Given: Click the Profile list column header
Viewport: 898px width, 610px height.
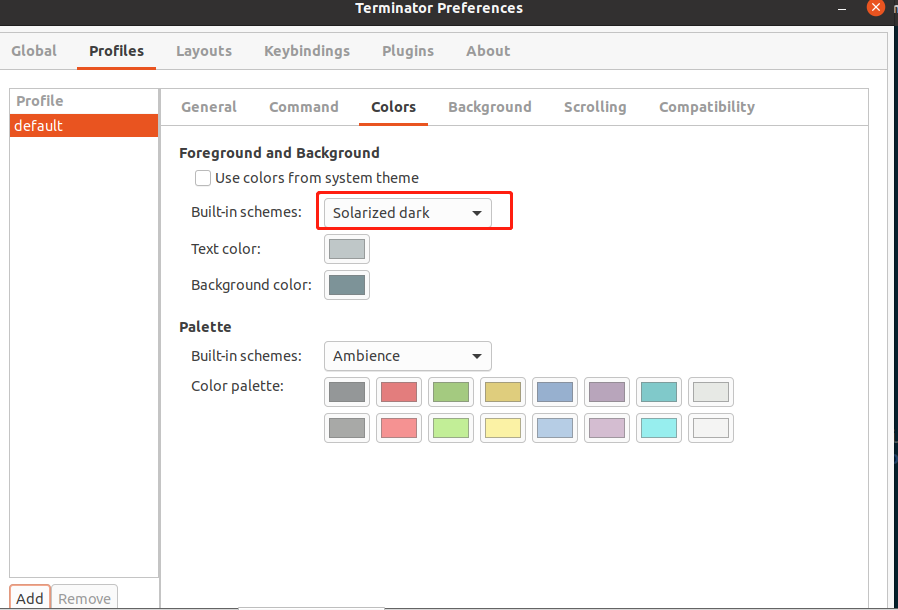Looking at the screenshot, I should pyautogui.click(x=84, y=101).
